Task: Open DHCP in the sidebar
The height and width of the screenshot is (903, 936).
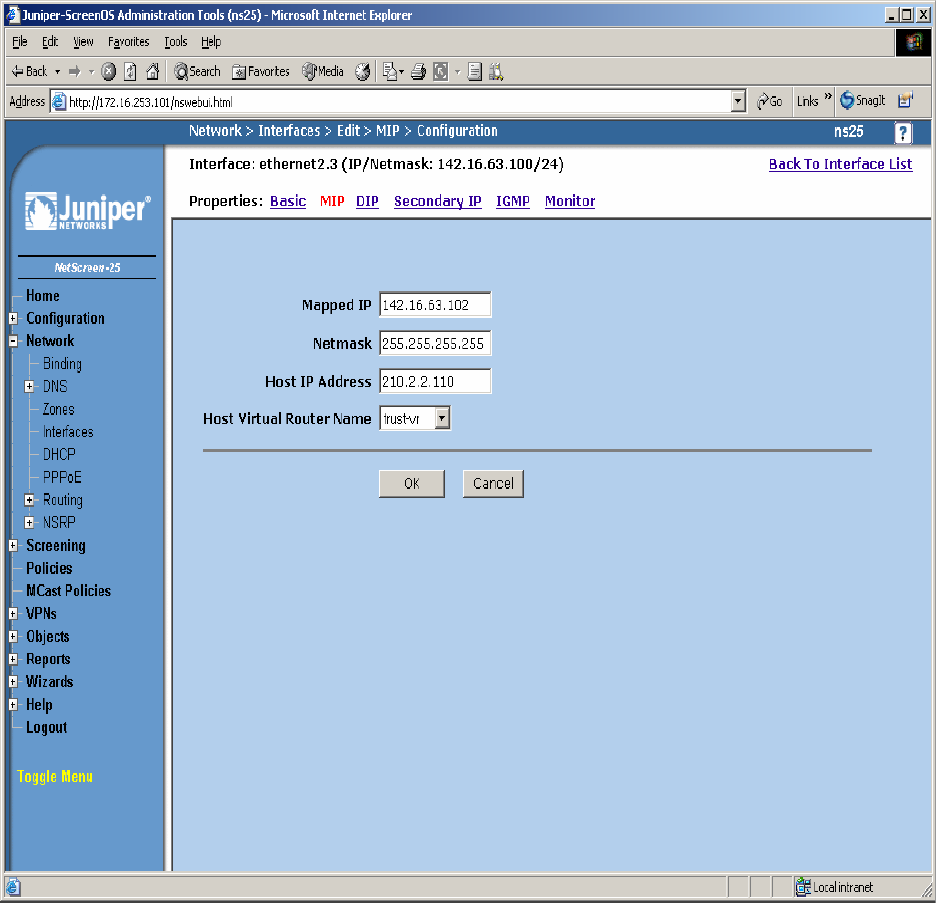Action: [x=59, y=454]
